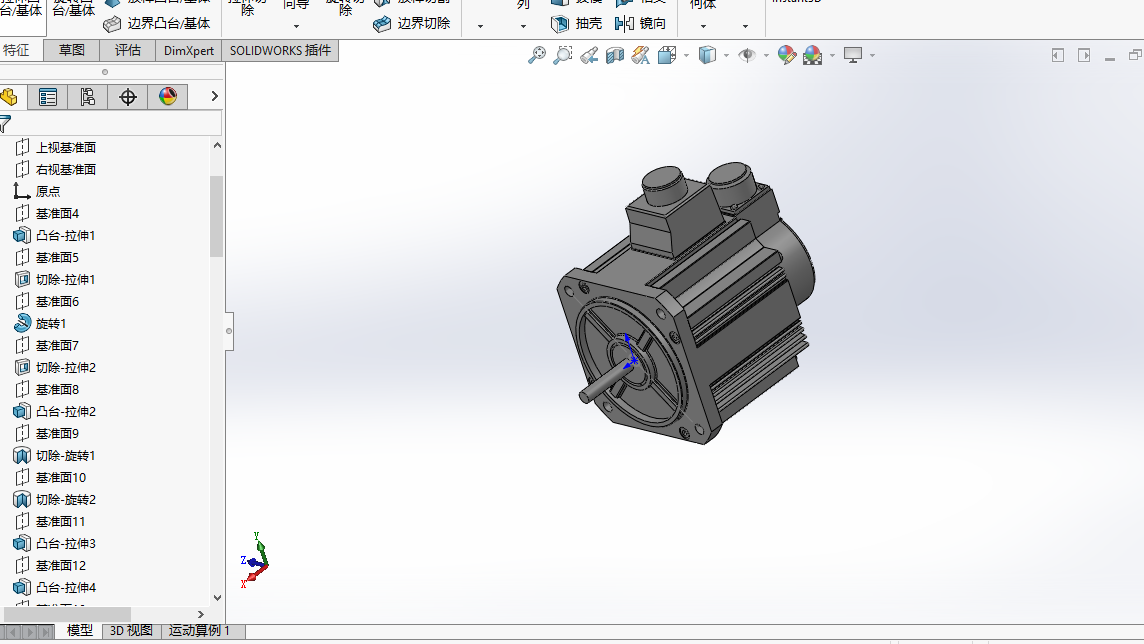Click the Dynamic Annotation Views icon
1144x644 pixels.
tap(641, 55)
